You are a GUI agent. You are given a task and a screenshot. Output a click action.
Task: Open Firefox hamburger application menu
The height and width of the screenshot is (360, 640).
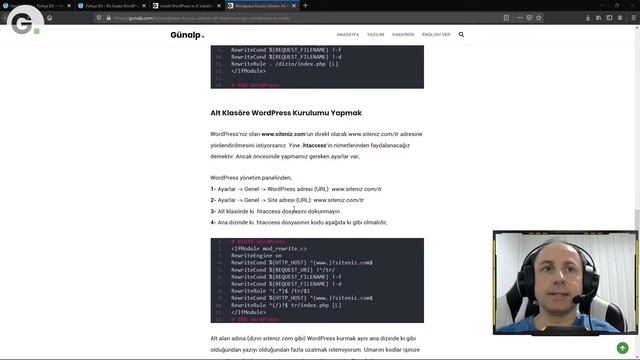point(633,18)
